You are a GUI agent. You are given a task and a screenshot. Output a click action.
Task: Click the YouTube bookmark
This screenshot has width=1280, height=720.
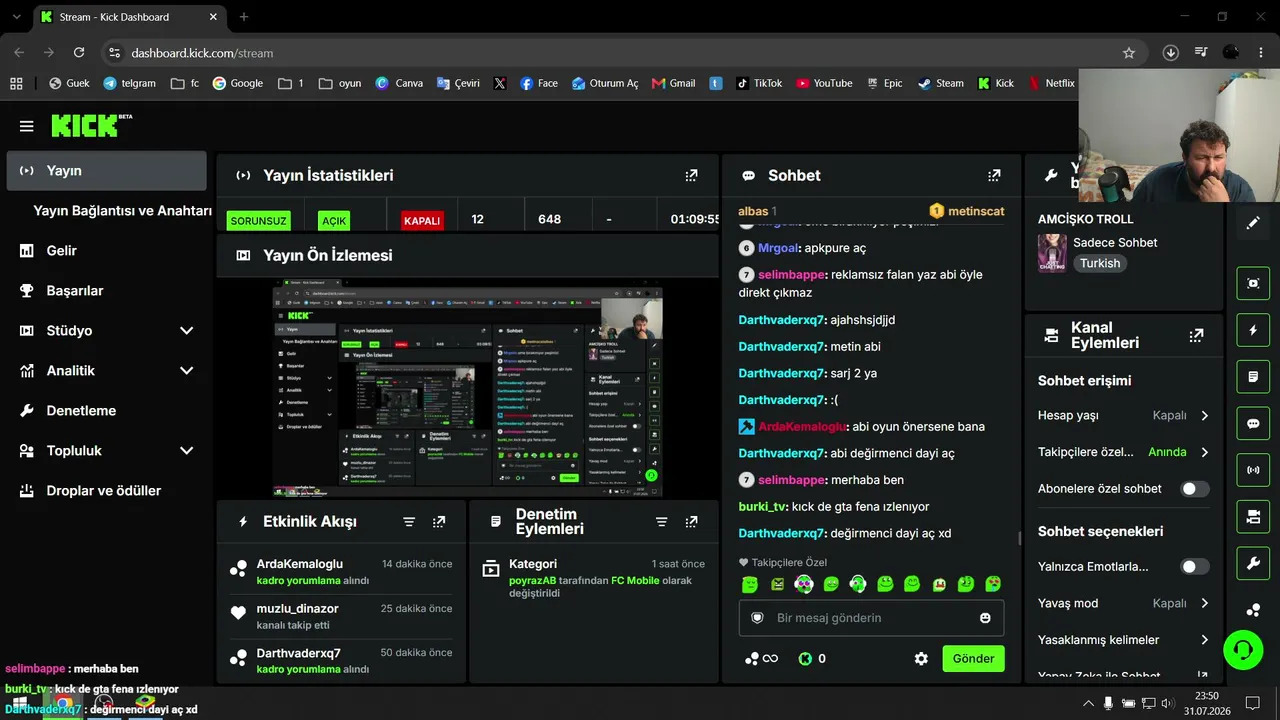pos(824,84)
